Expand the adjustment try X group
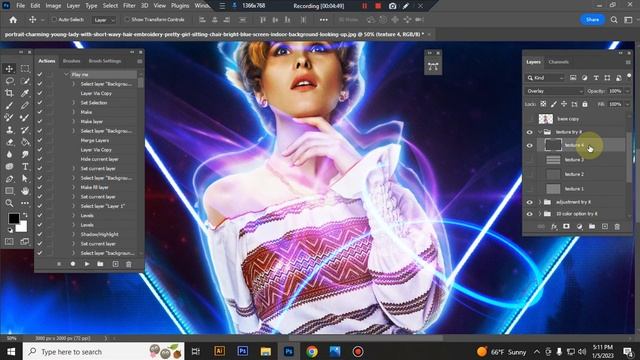The width and height of the screenshot is (640, 360). tap(540, 202)
